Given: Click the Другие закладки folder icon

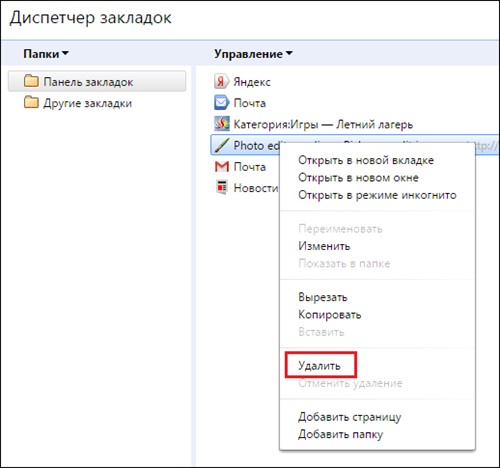Looking at the screenshot, I should click(x=31, y=102).
